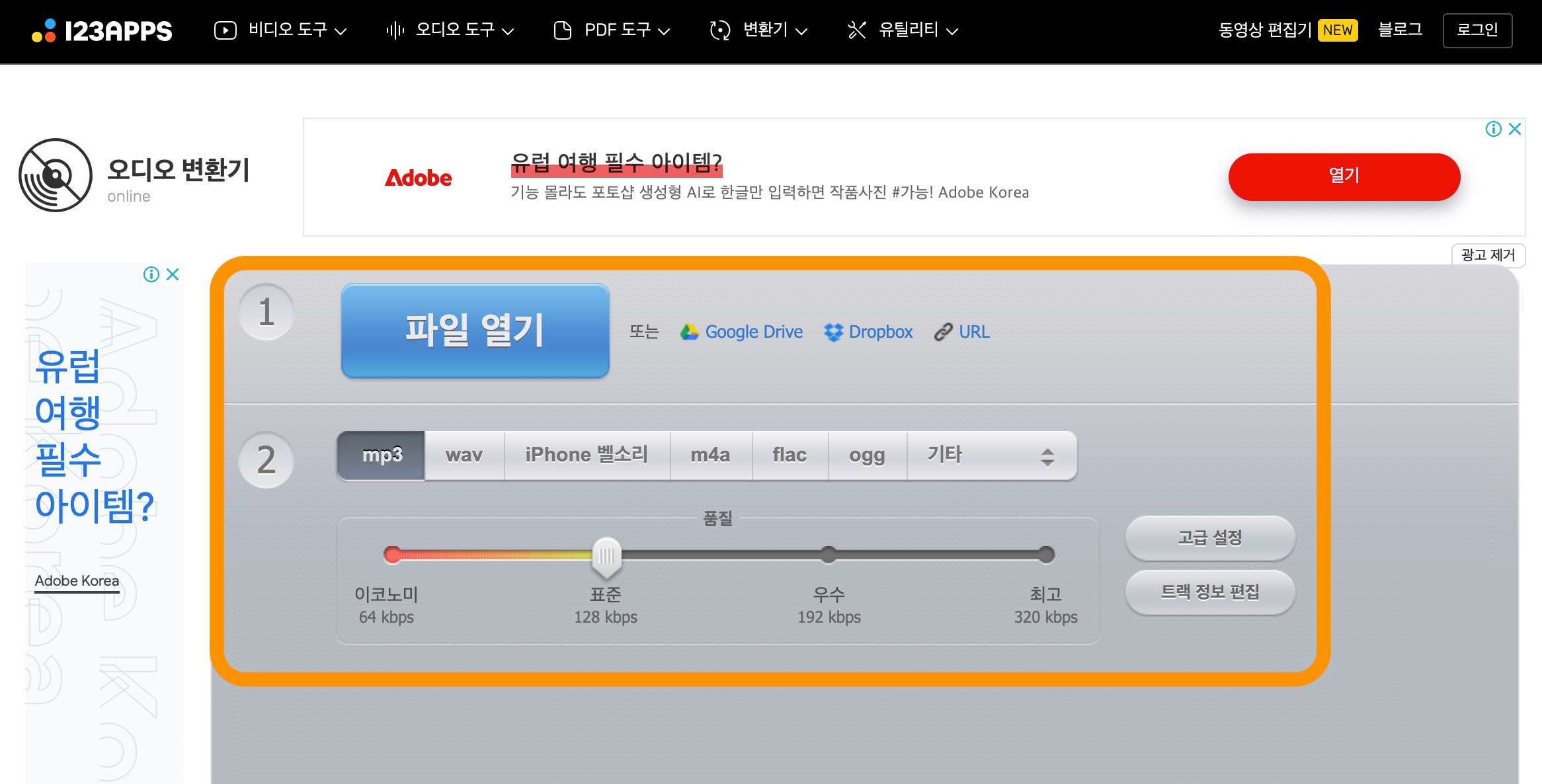Screen dimensions: 1542x784
Task: Open the top Adobe ad info icon
Action: [x=1494, y=129]
